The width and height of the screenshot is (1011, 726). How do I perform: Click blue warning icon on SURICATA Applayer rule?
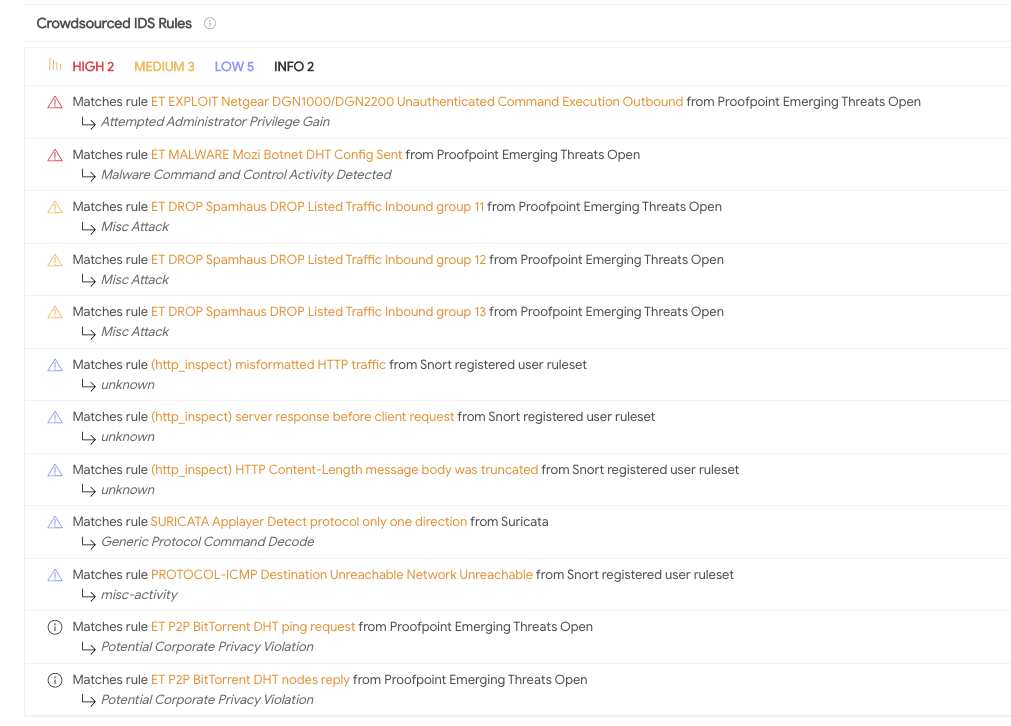55,522
